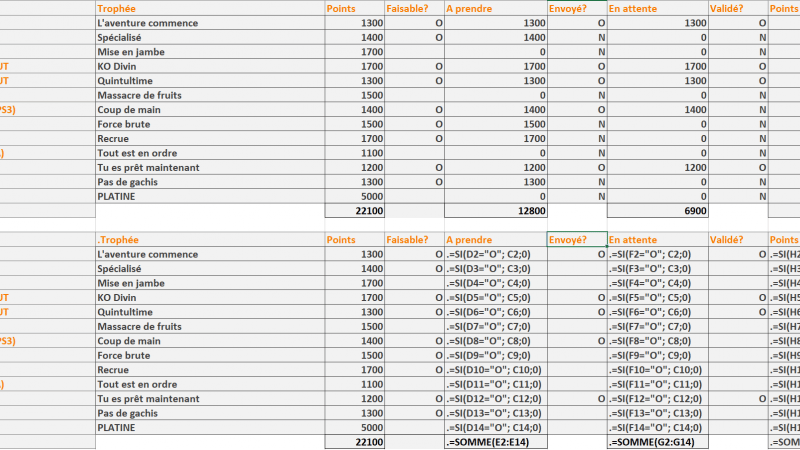Pick the =SI(D6="O"; C6;0) formula cell
The image size is (800, 450).
tap(496, 312)
